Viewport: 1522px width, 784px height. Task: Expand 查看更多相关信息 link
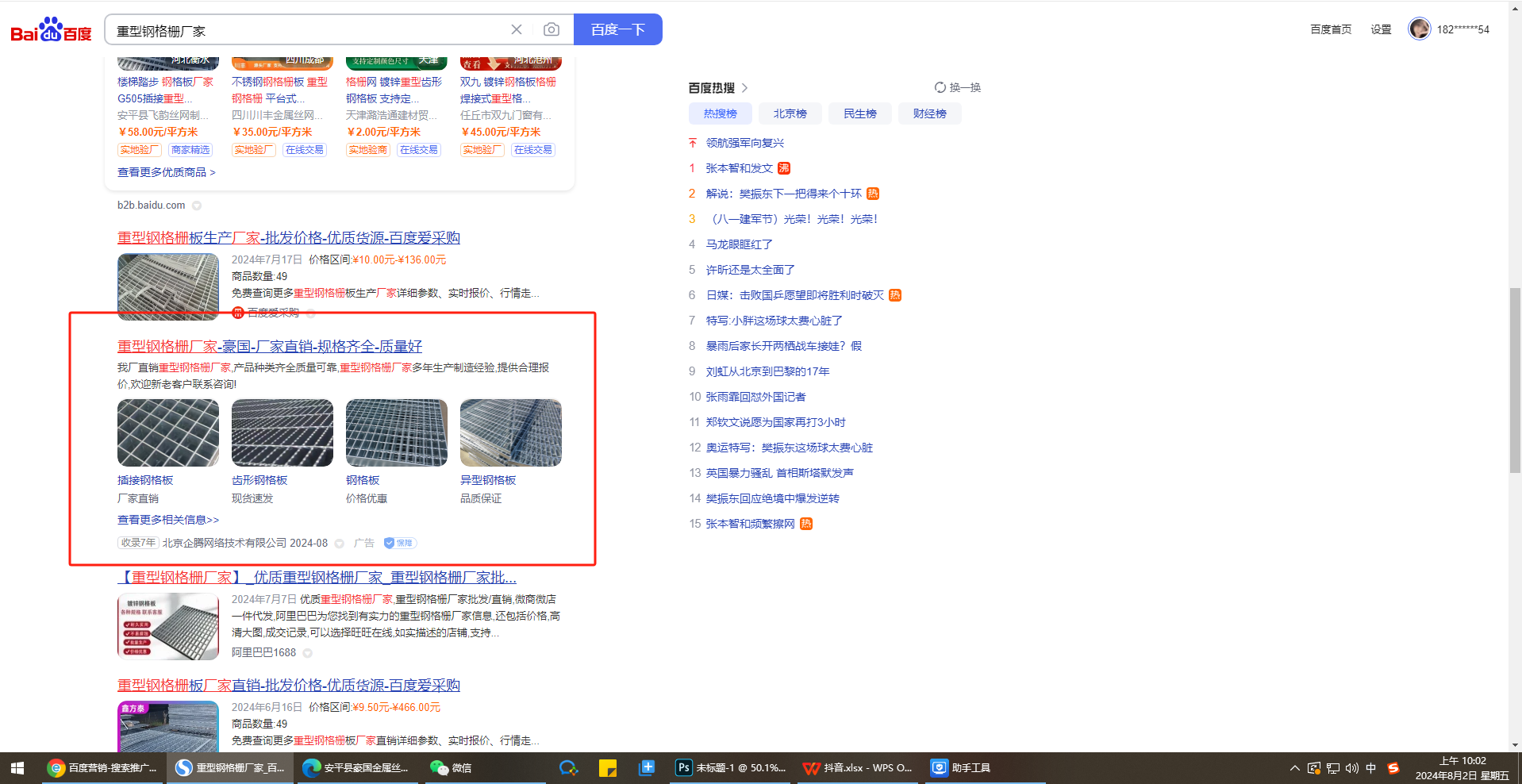coord(168,520)
